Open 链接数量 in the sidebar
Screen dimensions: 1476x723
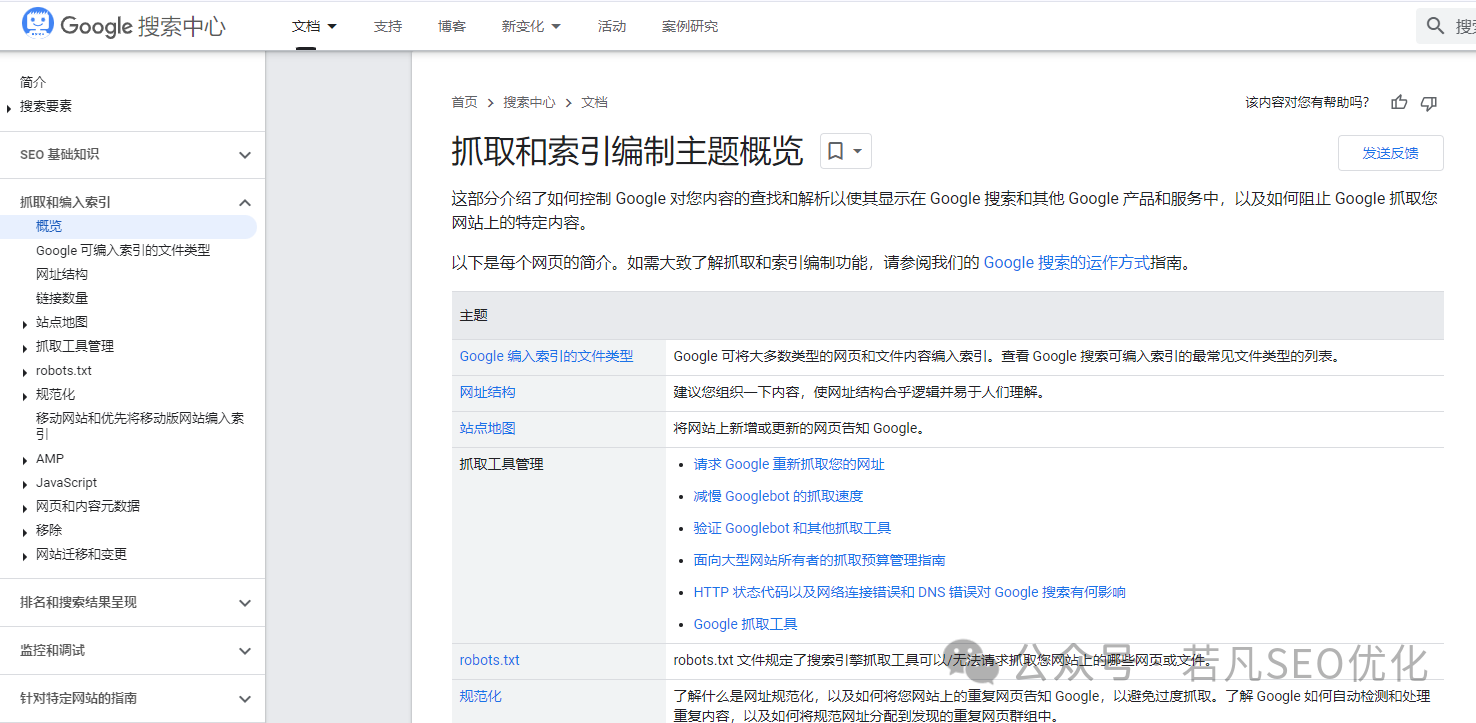point(62,298)
